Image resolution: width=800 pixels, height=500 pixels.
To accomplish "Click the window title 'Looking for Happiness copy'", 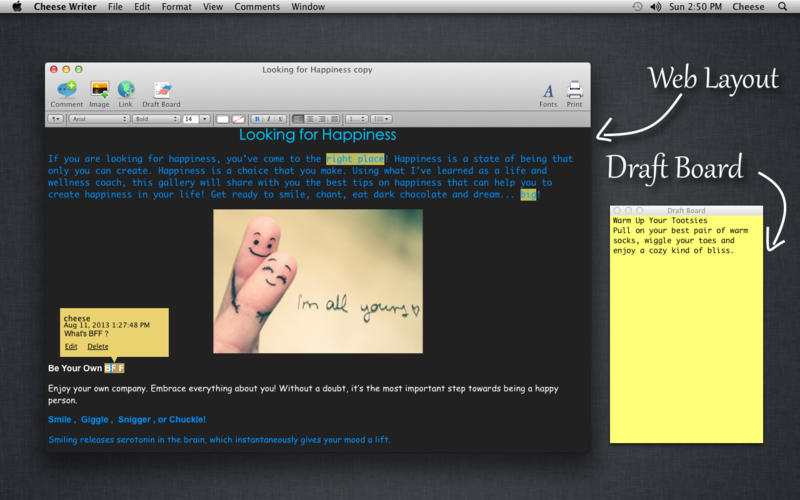I will point(317,69).
